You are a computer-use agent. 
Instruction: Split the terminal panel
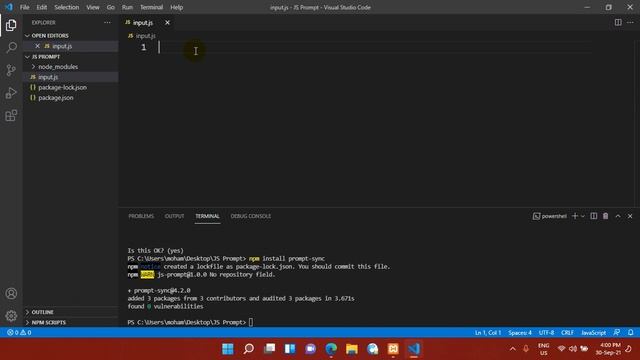[593, 216]
